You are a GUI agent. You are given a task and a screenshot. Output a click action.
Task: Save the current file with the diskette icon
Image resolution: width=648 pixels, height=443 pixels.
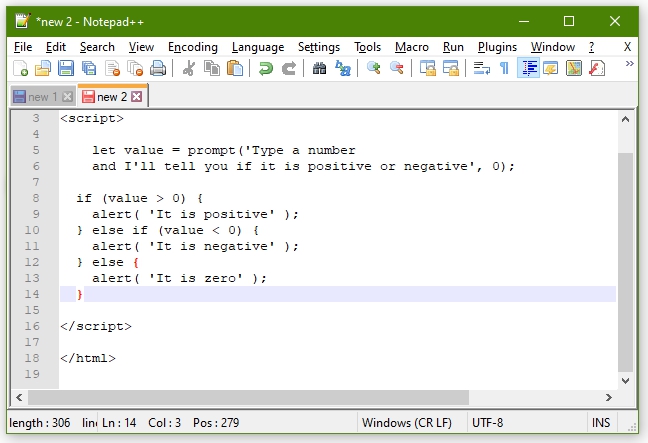point(66,69)
